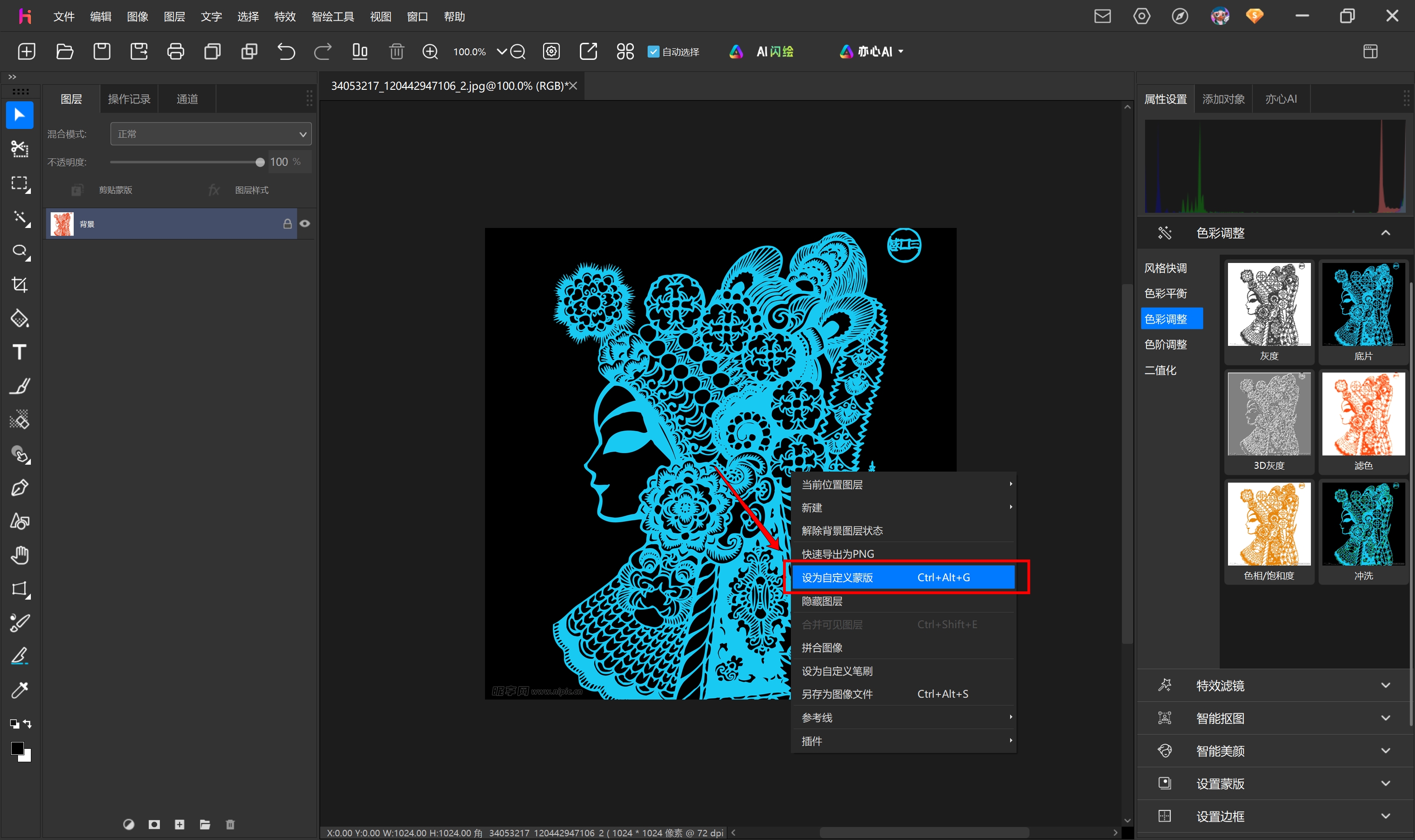The width and height of the screenshot is (1415, 840).
Task: Reset default foreground/background colors
Action: (x=14, y=724)
